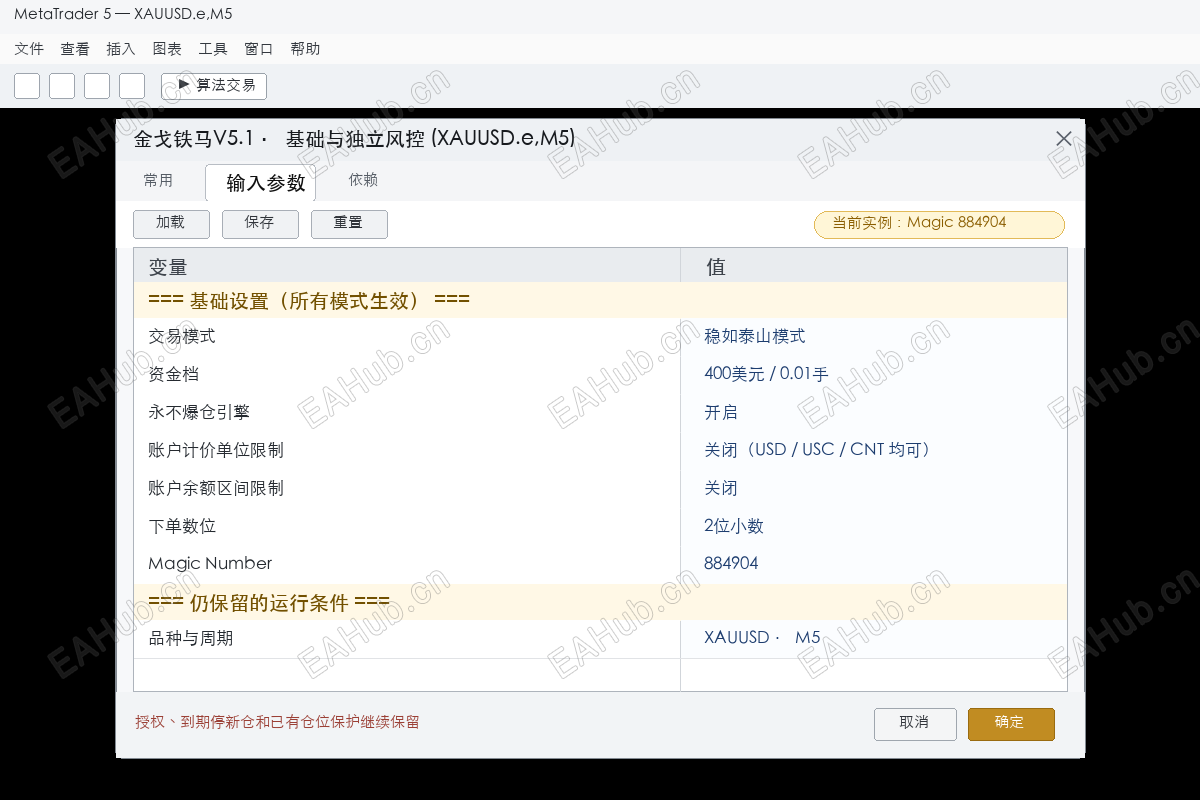Viewport: 1200px width, 800px height.
Task: Open the 帮助 menu
Action: (x=305, y=49)
